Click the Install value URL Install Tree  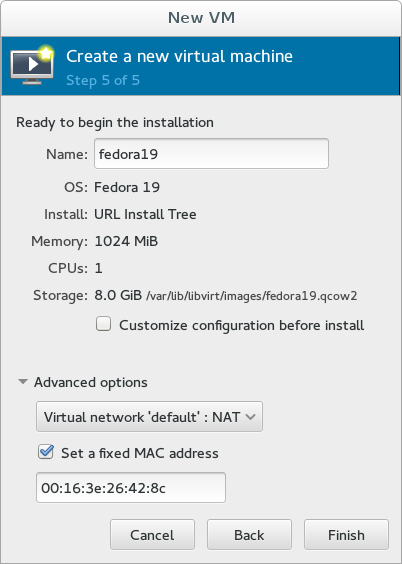click(145, 214)
